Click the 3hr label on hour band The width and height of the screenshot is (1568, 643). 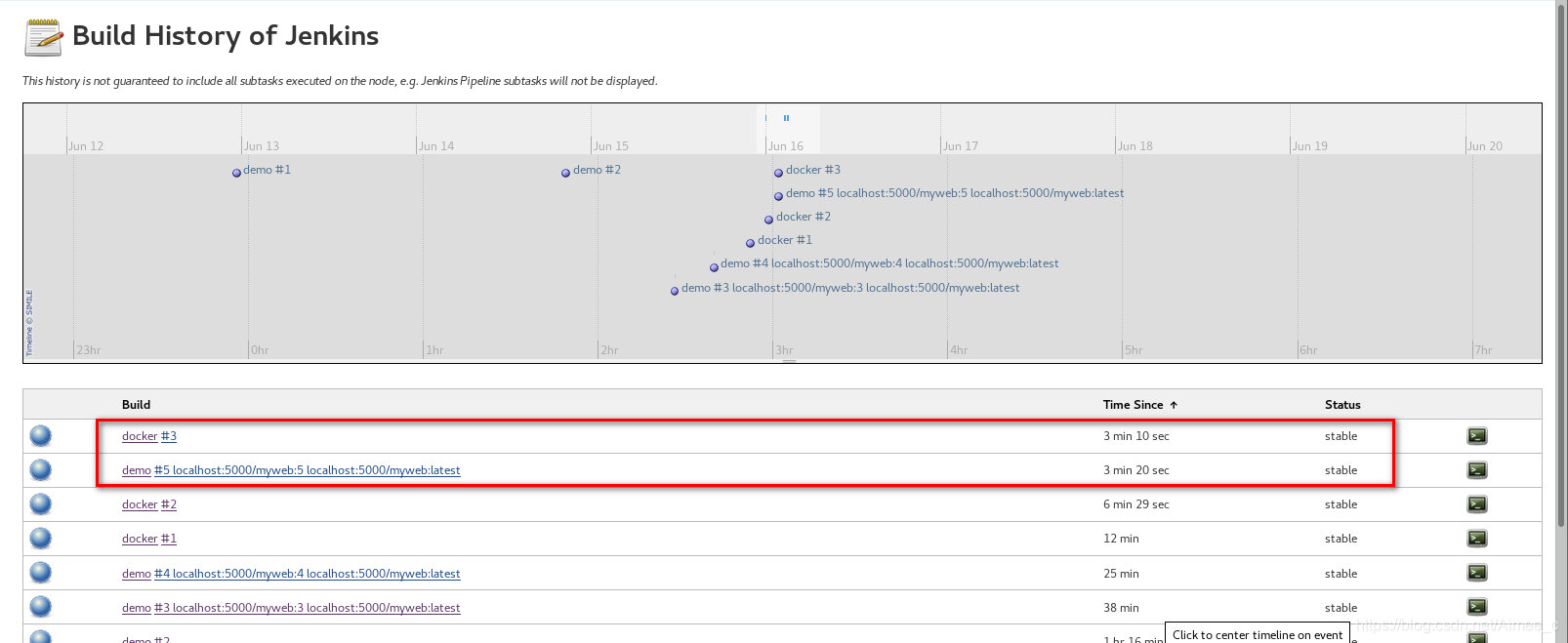coord(784,350)
